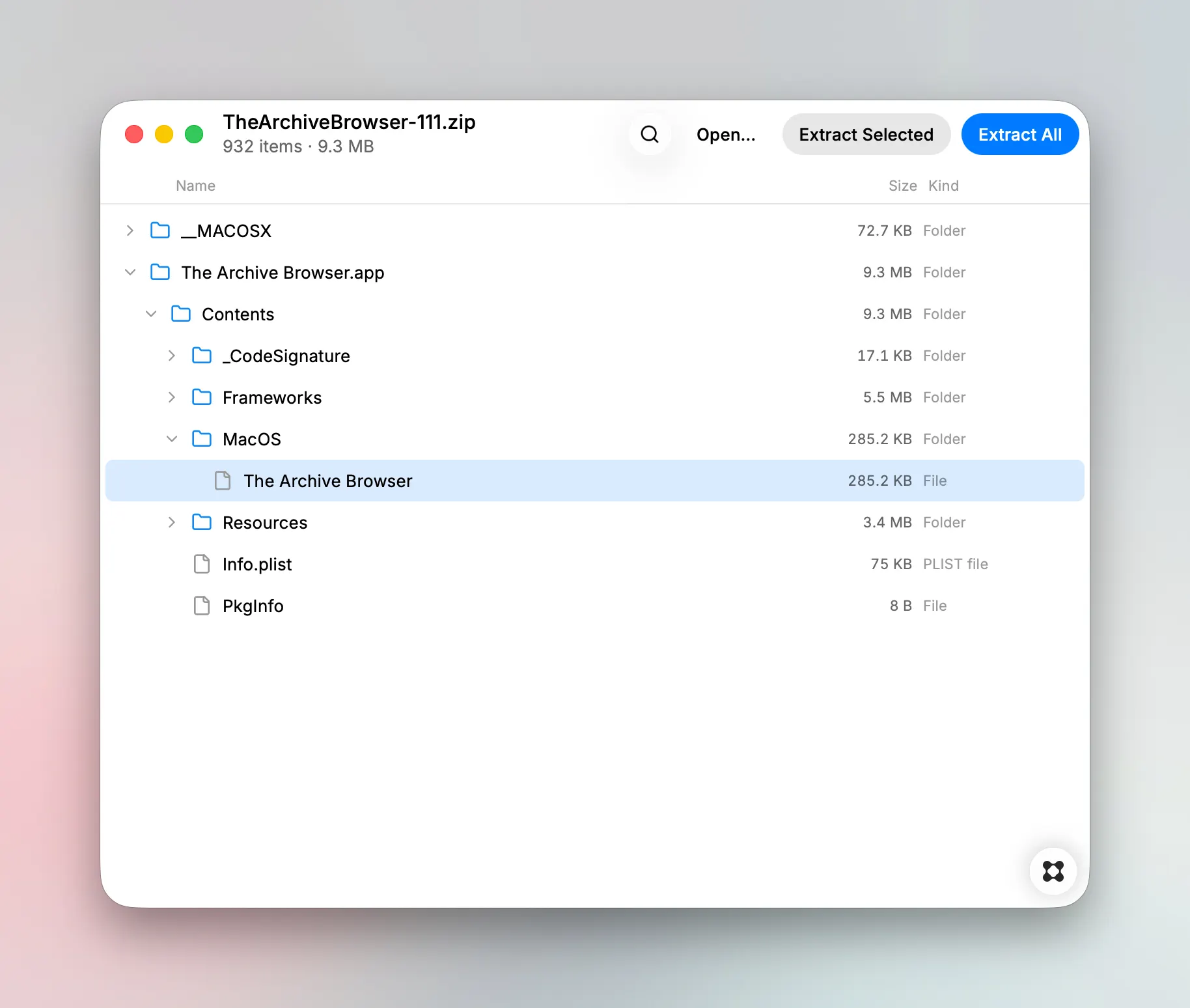The width and height of the screenshot is (1190, 1008).
Task: Close the window with red button
Action: (134, 134)
